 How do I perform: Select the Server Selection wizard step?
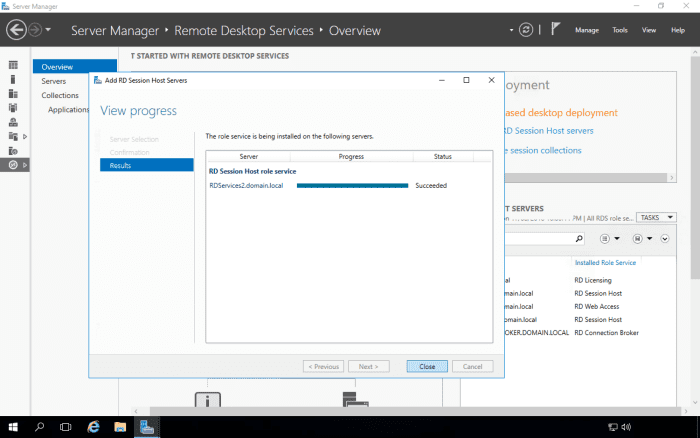click(x=134, y=139)
